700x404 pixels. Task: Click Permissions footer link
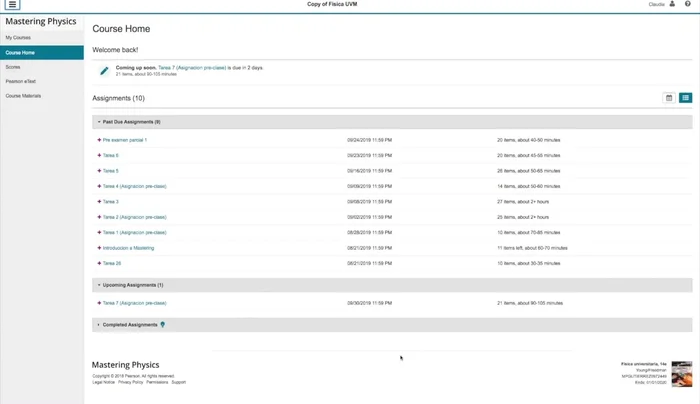tap(157, 382)
